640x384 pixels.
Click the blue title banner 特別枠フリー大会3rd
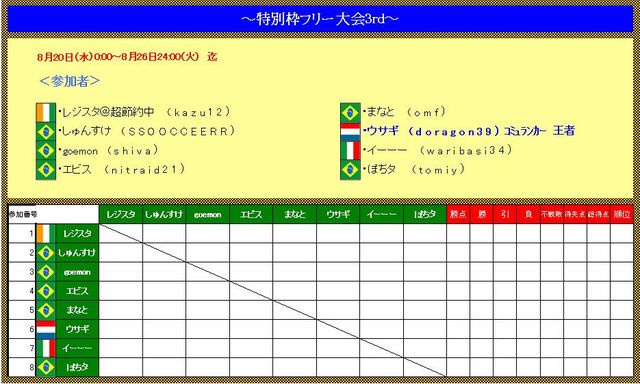(x=320, y=19)
